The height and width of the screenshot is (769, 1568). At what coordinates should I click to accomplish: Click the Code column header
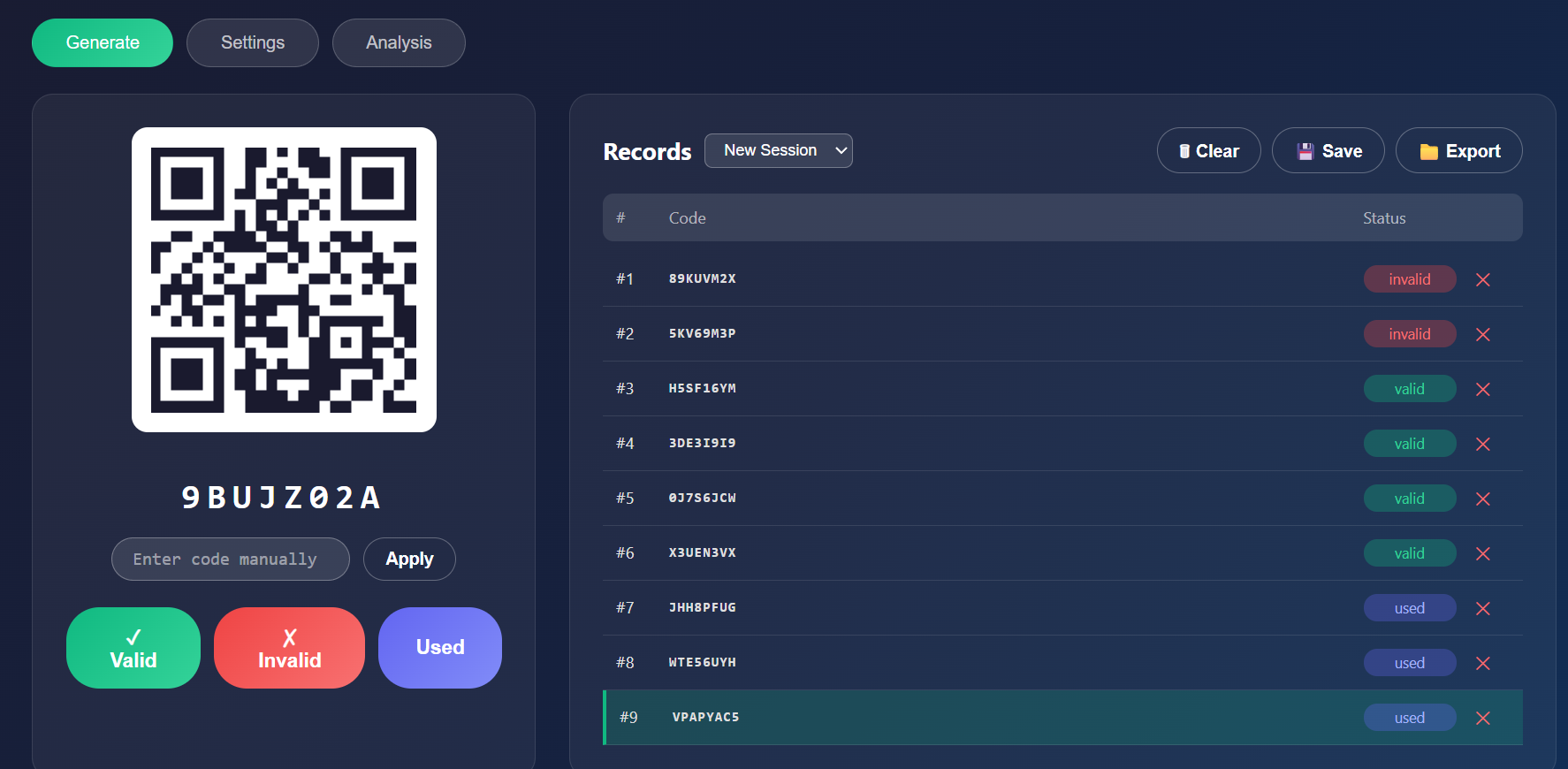pos(687,218)
